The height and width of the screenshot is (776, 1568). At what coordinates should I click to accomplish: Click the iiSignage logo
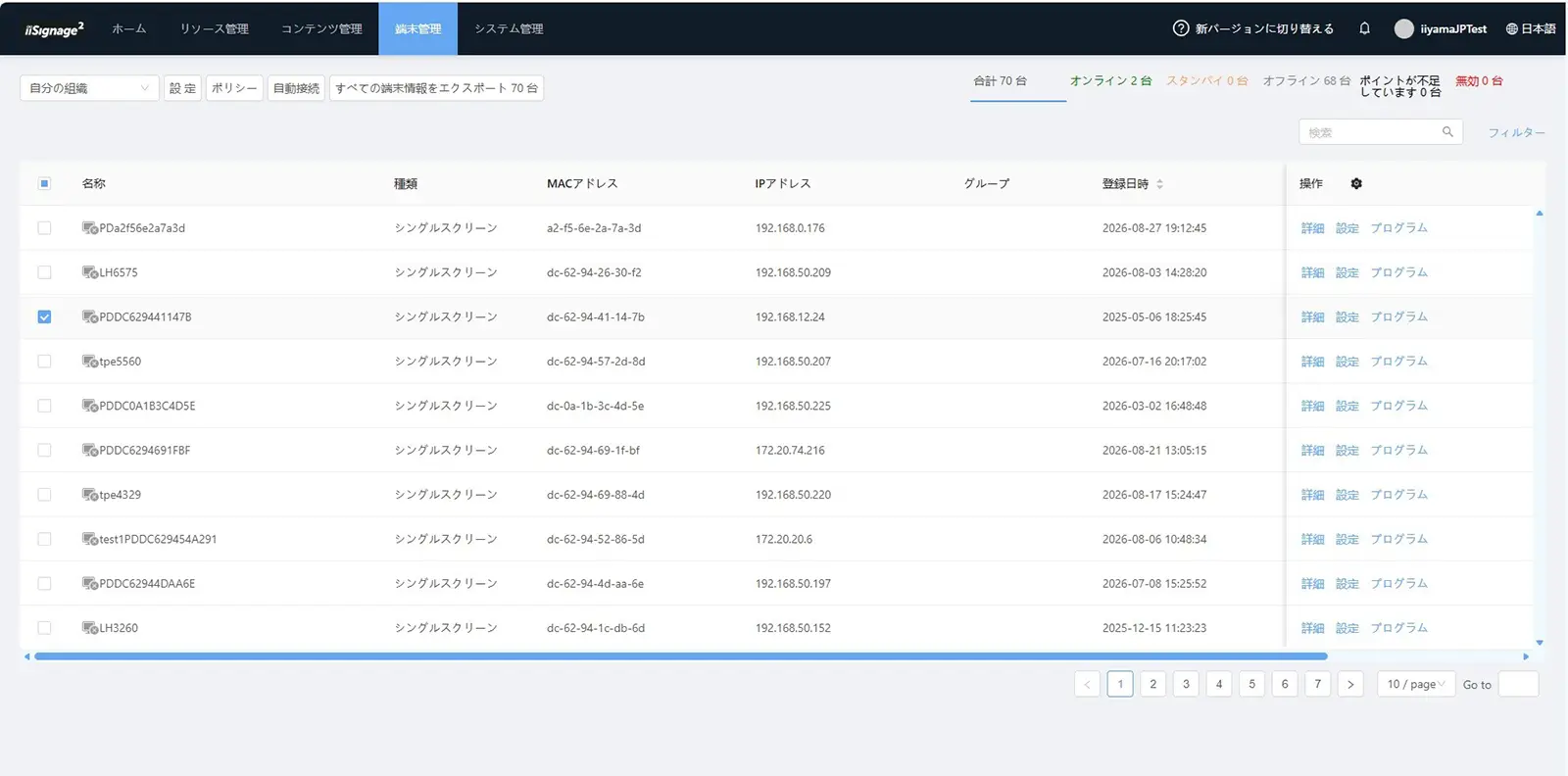[x=55, y=29]
